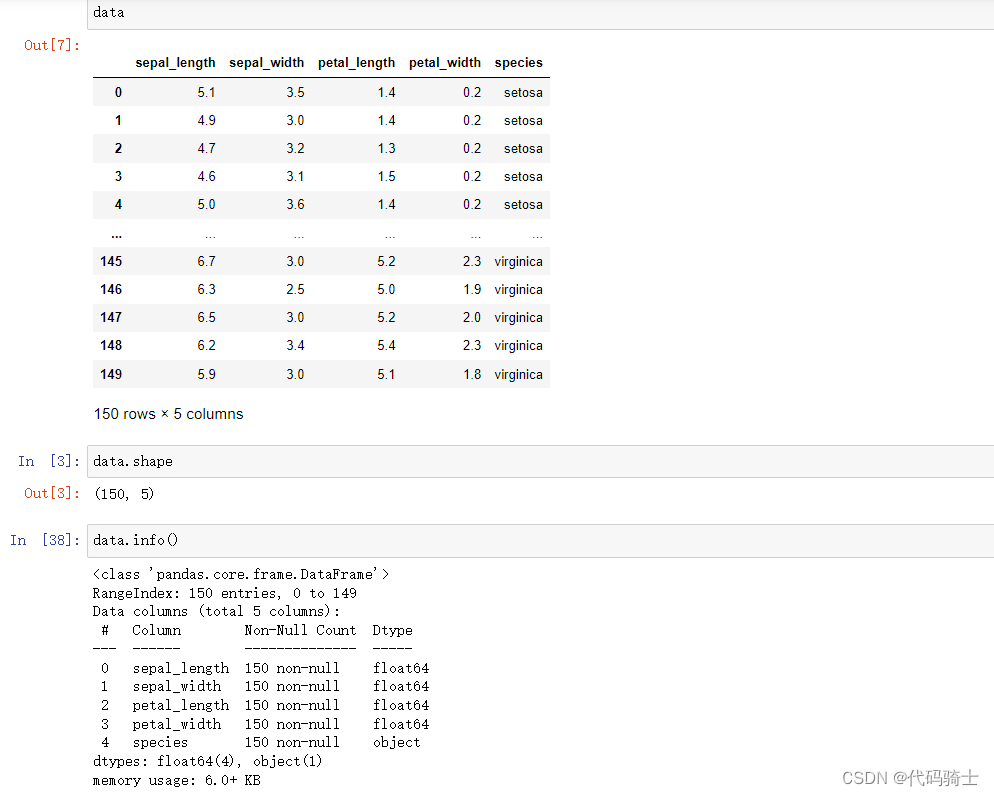Click the setosa species cell in row 0
Screen dimensions: 994x796
click(x=523, y=93)
